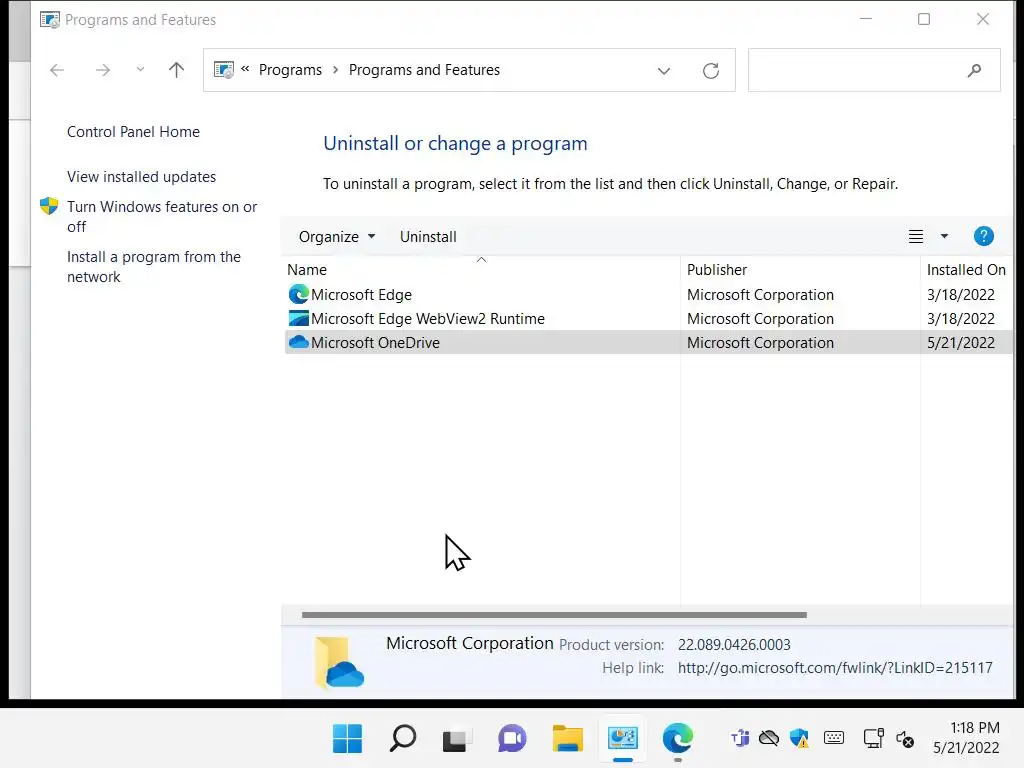
Task: Open Control Panel Home link
Action: 133,132
